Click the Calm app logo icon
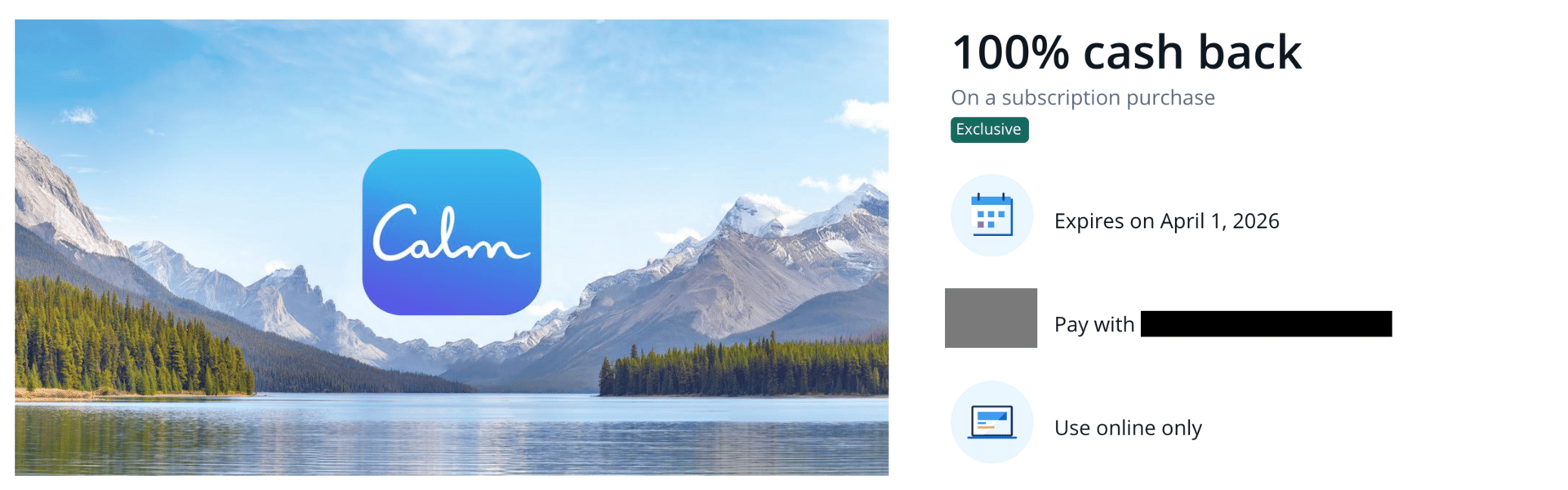The height and width of the screenshot is (490, 1568). point(452,232)
